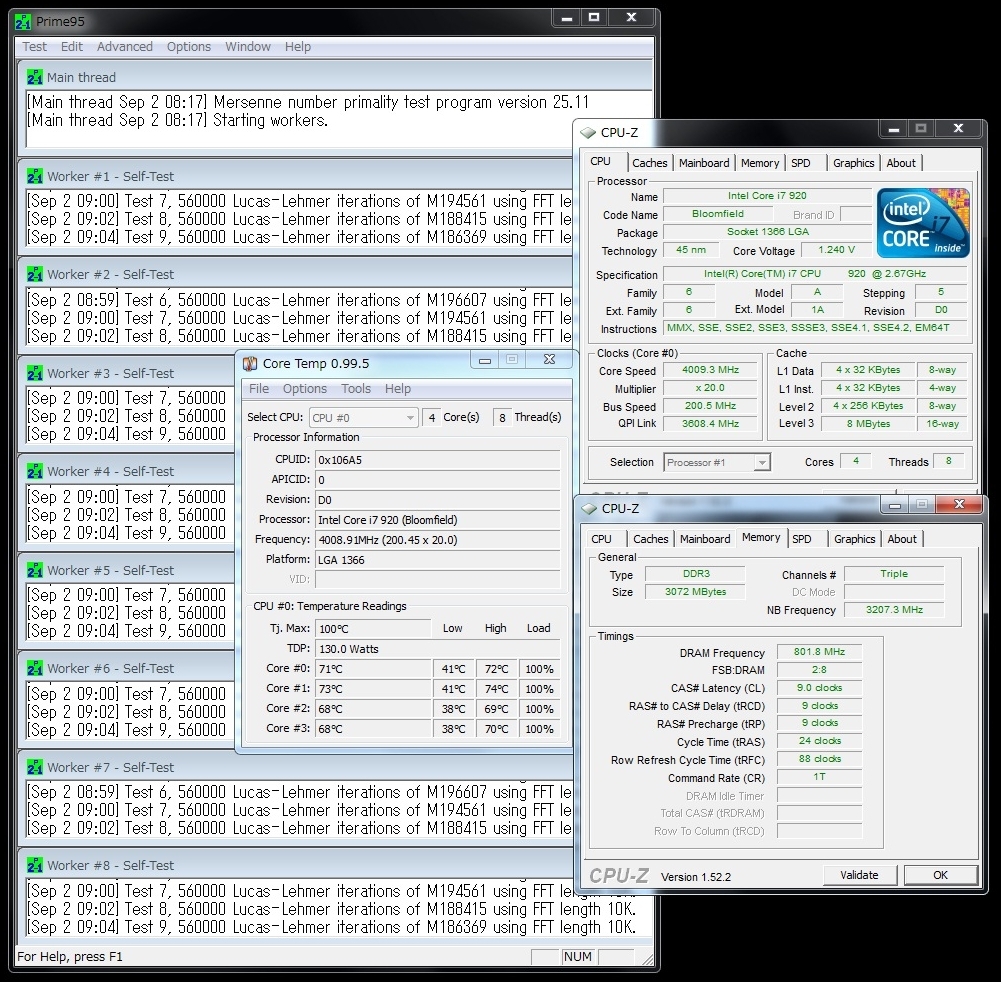
Task: Open the Test menu in Prime95
Action: pos(34,47)
